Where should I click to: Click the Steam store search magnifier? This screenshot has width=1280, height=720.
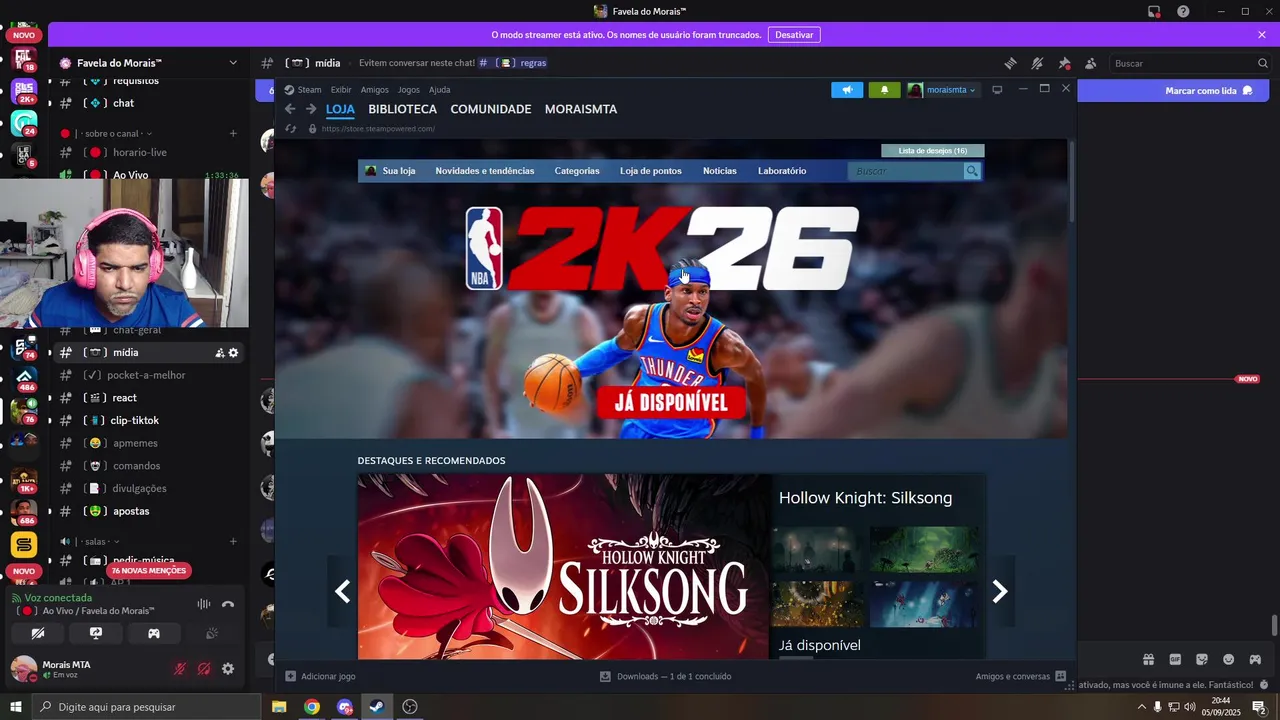click(972, 171)
